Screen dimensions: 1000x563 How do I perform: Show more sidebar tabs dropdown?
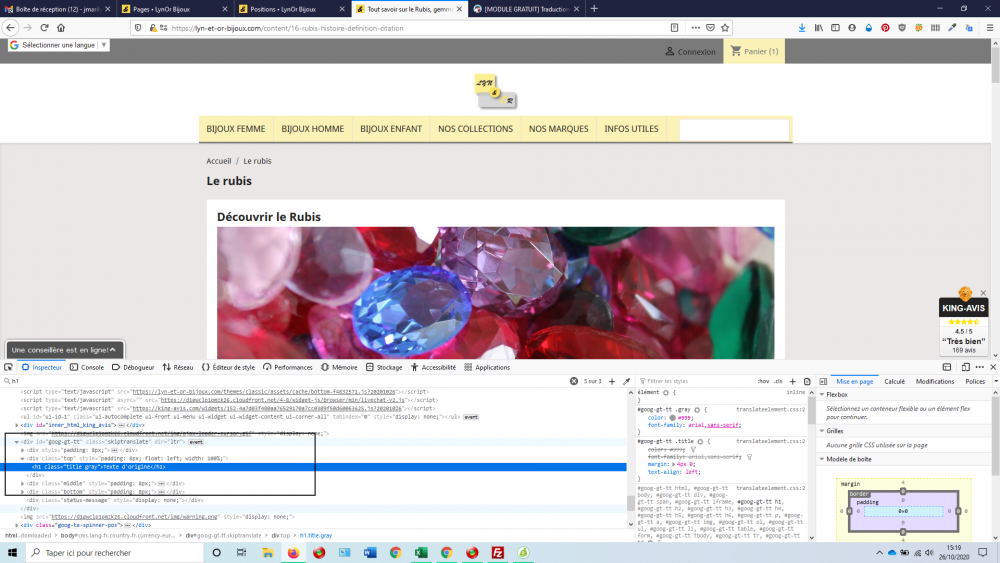pyautogui.click(x=996, y=381)
